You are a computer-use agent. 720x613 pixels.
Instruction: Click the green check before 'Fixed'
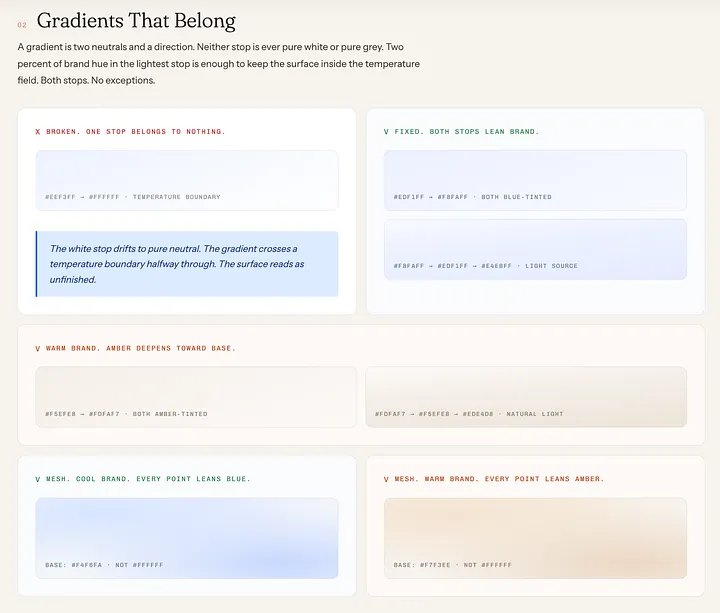click(x=386, y=132)
